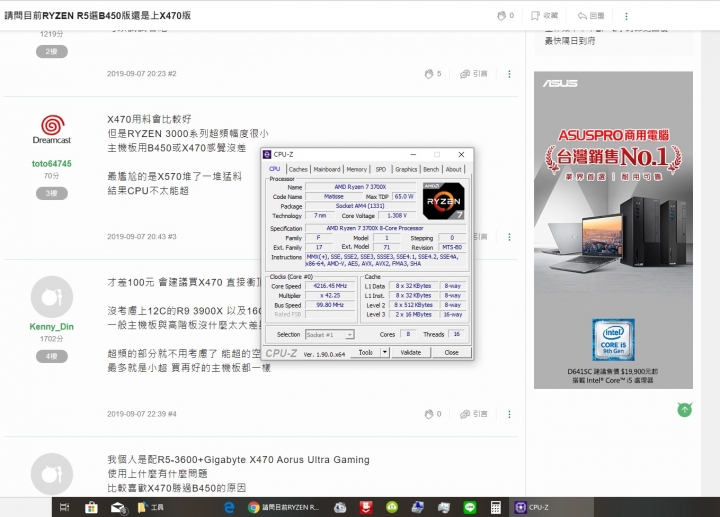The height and width of the screenshot is (517, 720).
Task: Switch to the Caches tab in CPU-Z
Action: pos(298,169)
